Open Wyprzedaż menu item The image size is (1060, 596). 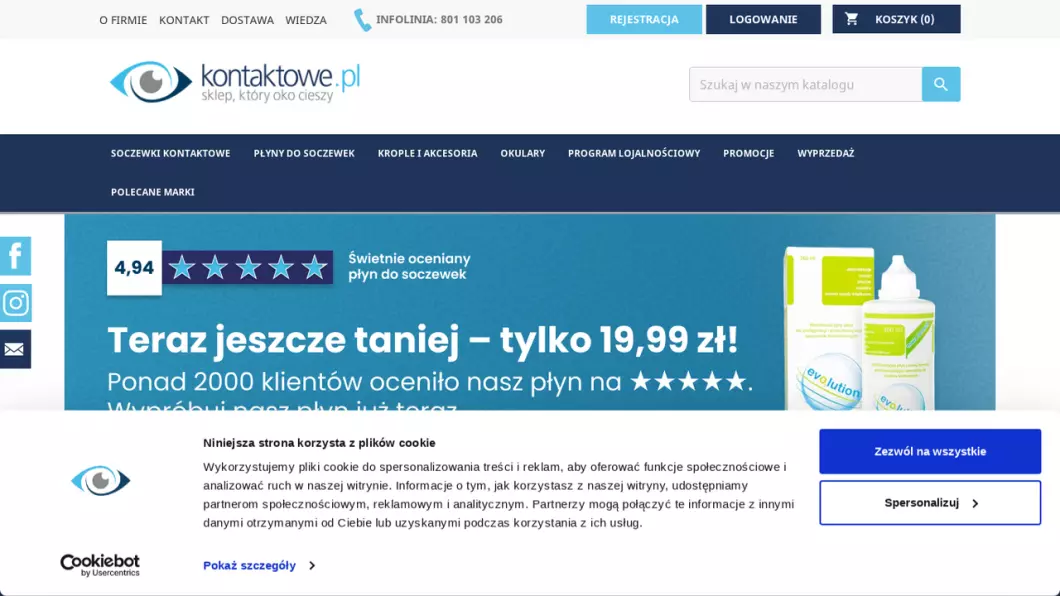[825, 153]
